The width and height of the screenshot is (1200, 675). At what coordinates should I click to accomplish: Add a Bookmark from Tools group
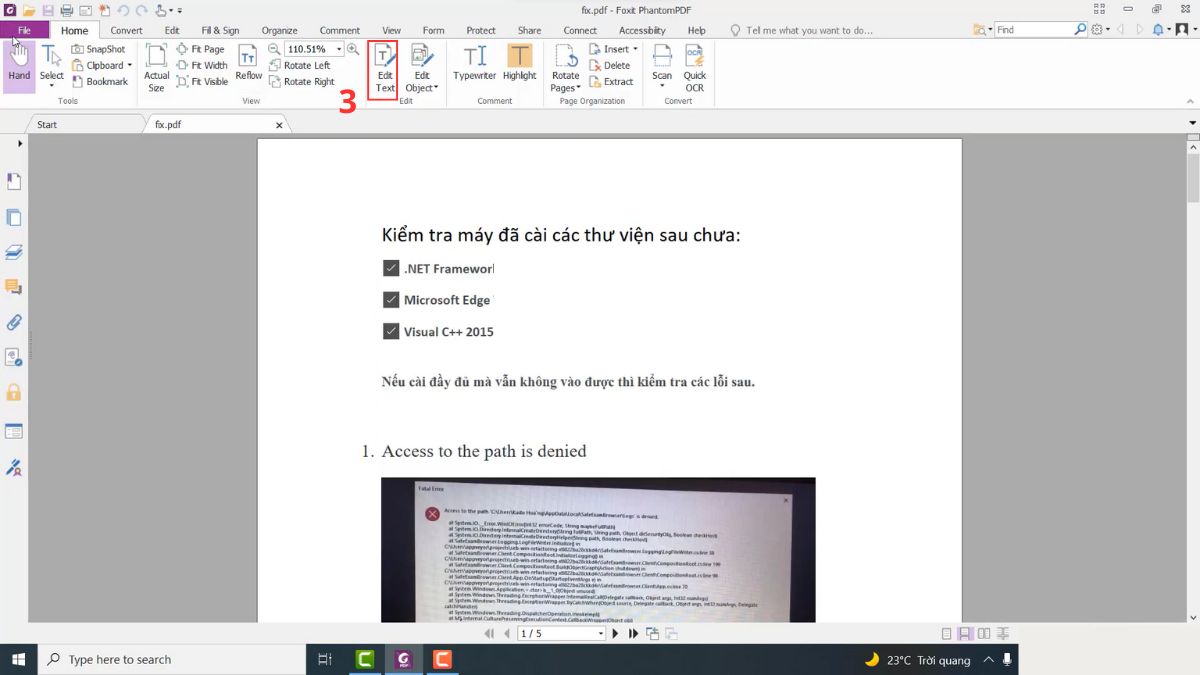[99, 82]
